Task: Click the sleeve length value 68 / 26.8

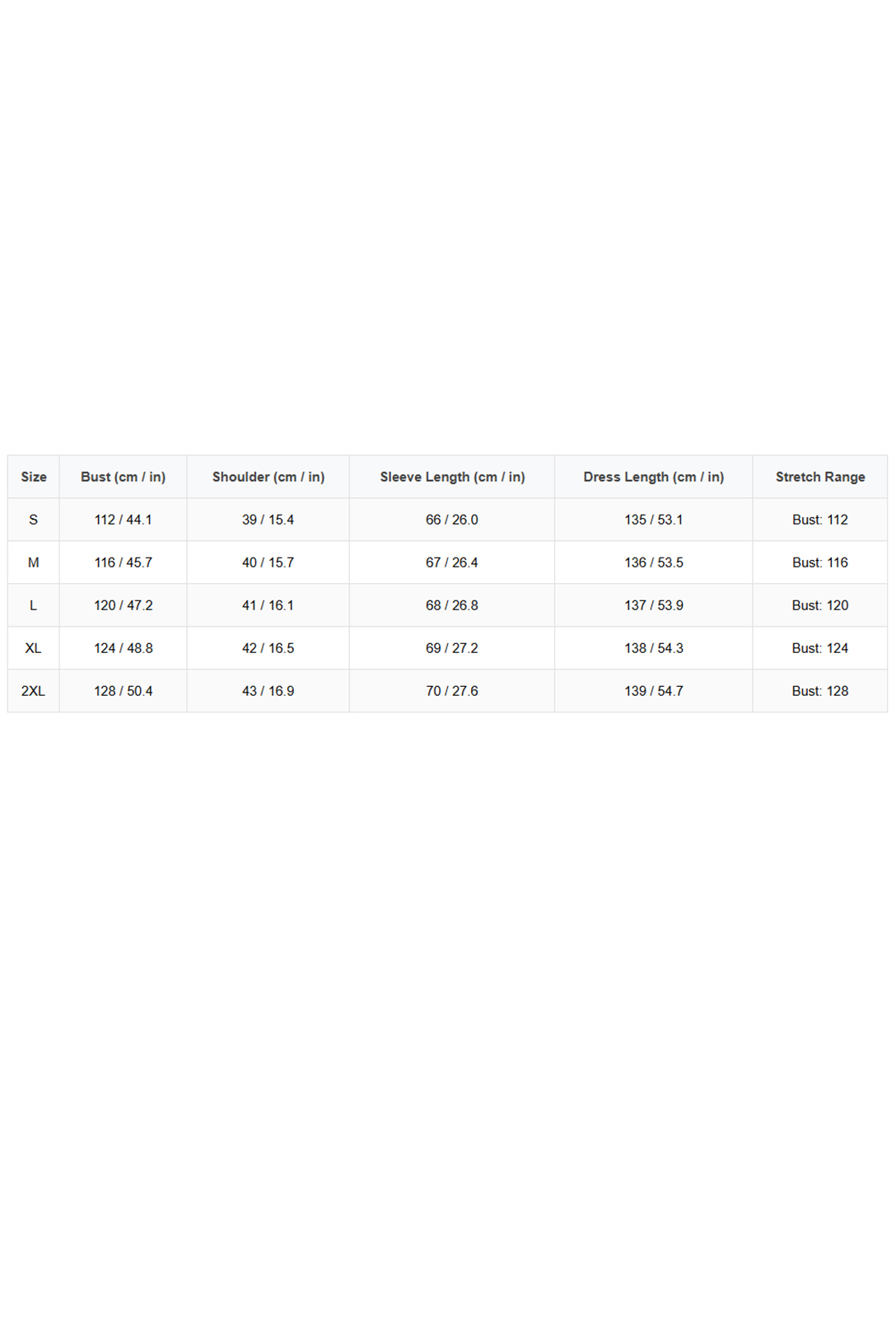Action: (x=452, y=605)
